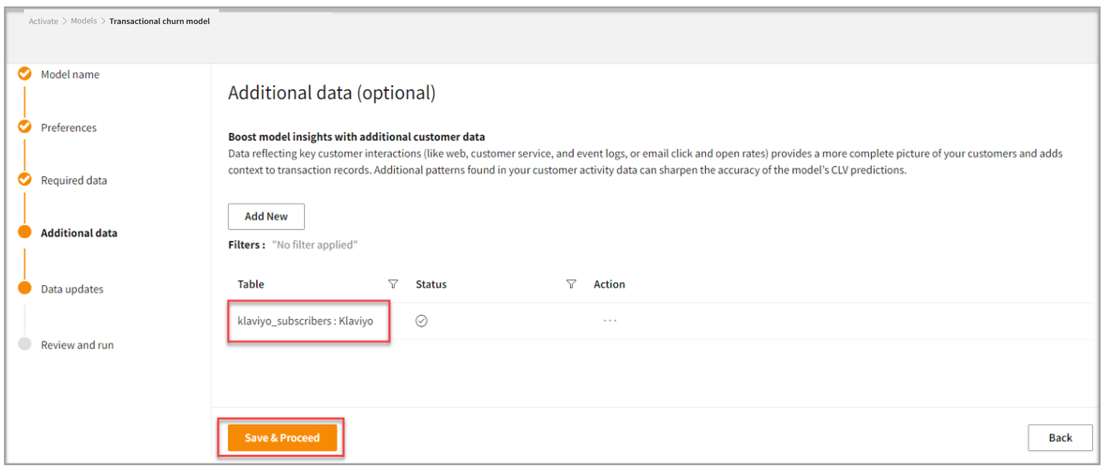The image size is (1111, 472).
Task: Click the Review and run gray step circle
Action: point(26,345)
